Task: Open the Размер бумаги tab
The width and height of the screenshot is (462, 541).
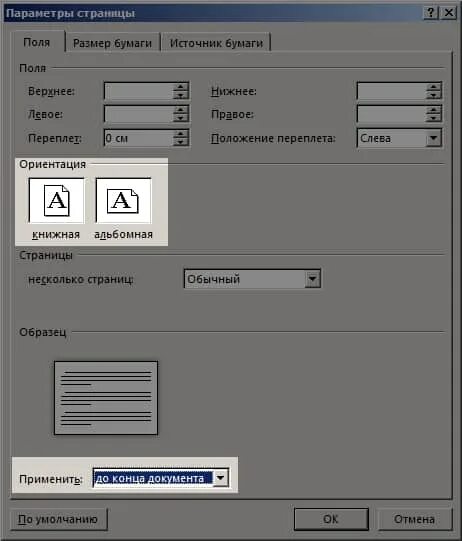Action: (x=112, y=43)
